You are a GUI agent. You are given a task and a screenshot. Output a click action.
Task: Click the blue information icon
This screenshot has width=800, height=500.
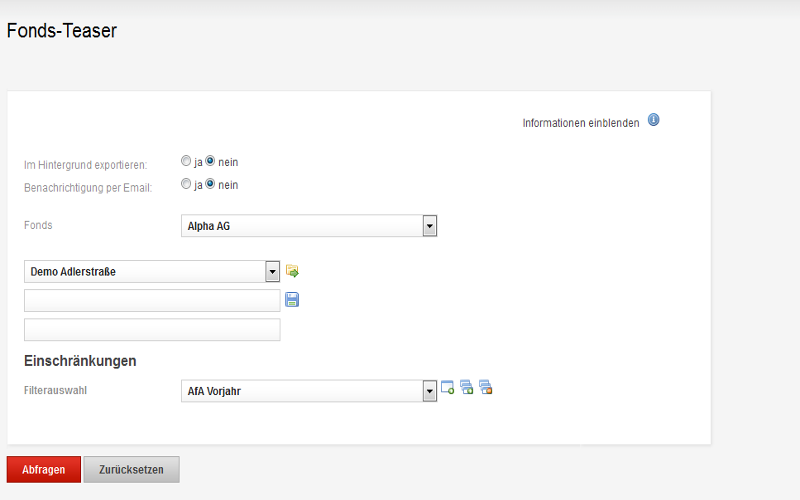coord(654,120)
